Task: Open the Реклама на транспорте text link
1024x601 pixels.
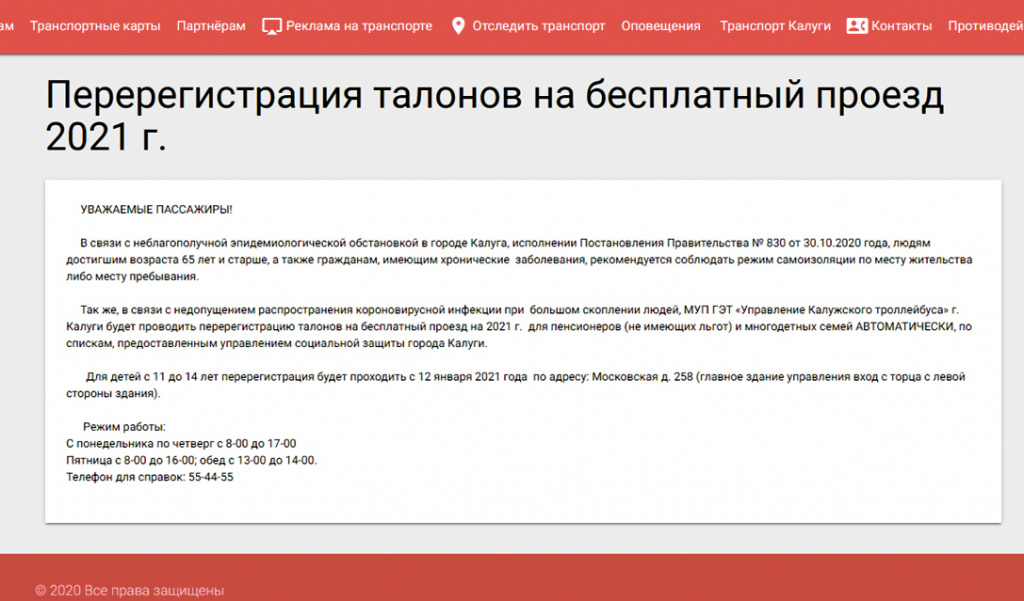Action: tap(359, 26)
